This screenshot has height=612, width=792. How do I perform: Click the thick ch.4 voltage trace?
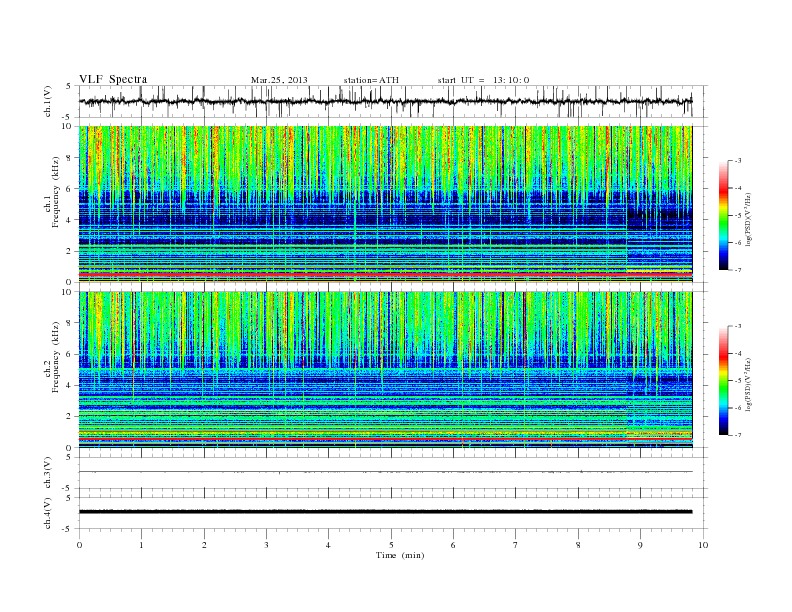click(x=385, y=512)
